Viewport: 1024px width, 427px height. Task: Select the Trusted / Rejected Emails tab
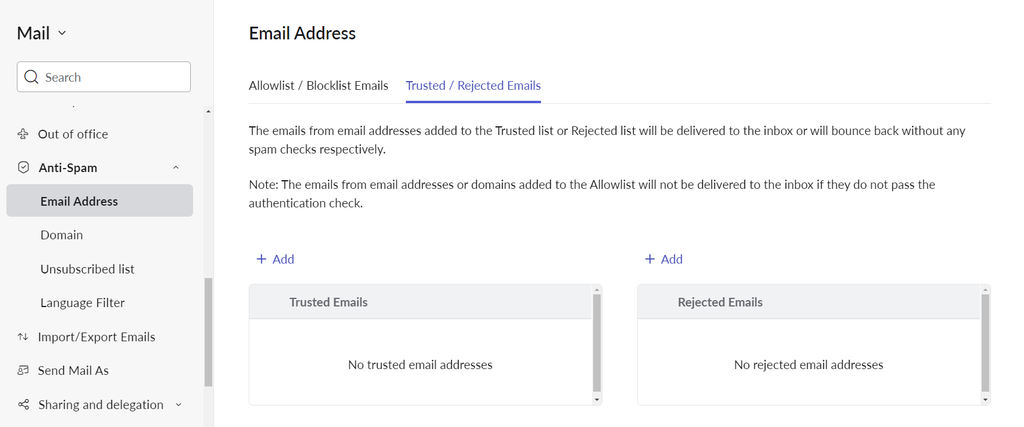(x=473, y=85)
